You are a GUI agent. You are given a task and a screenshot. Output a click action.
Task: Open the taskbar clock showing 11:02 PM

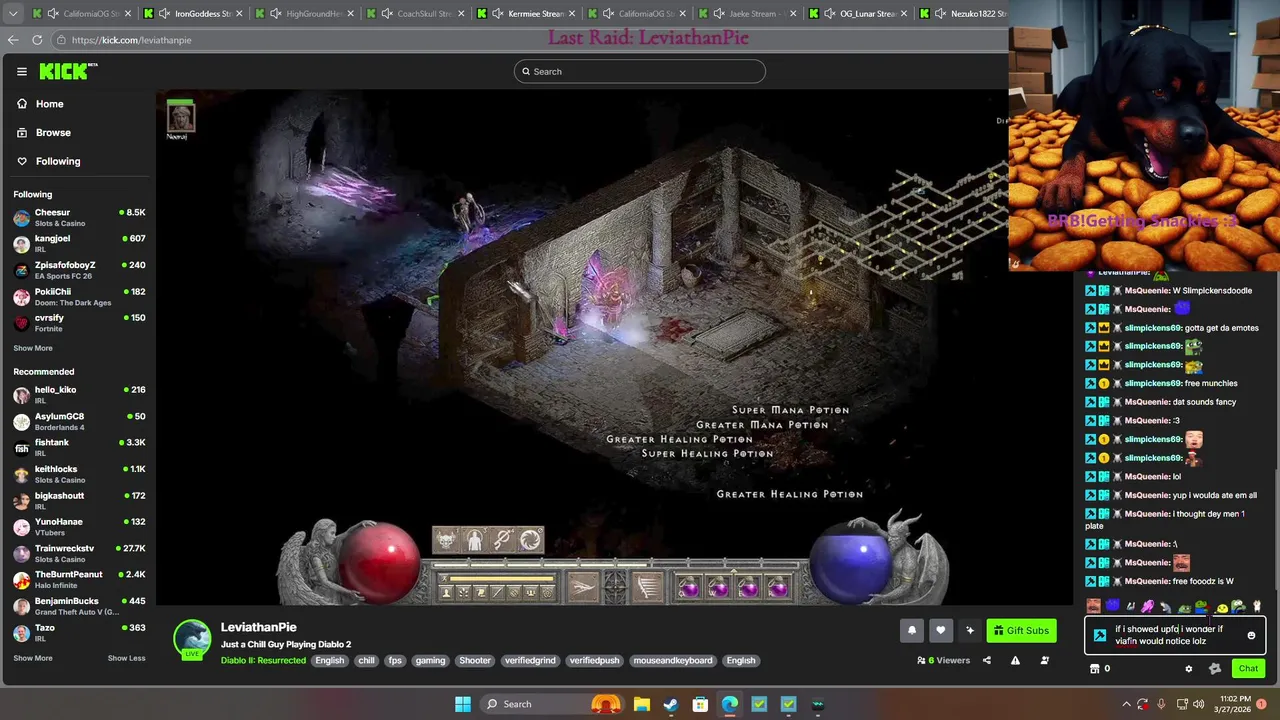pyautogui.click(x=1236, y=704)
